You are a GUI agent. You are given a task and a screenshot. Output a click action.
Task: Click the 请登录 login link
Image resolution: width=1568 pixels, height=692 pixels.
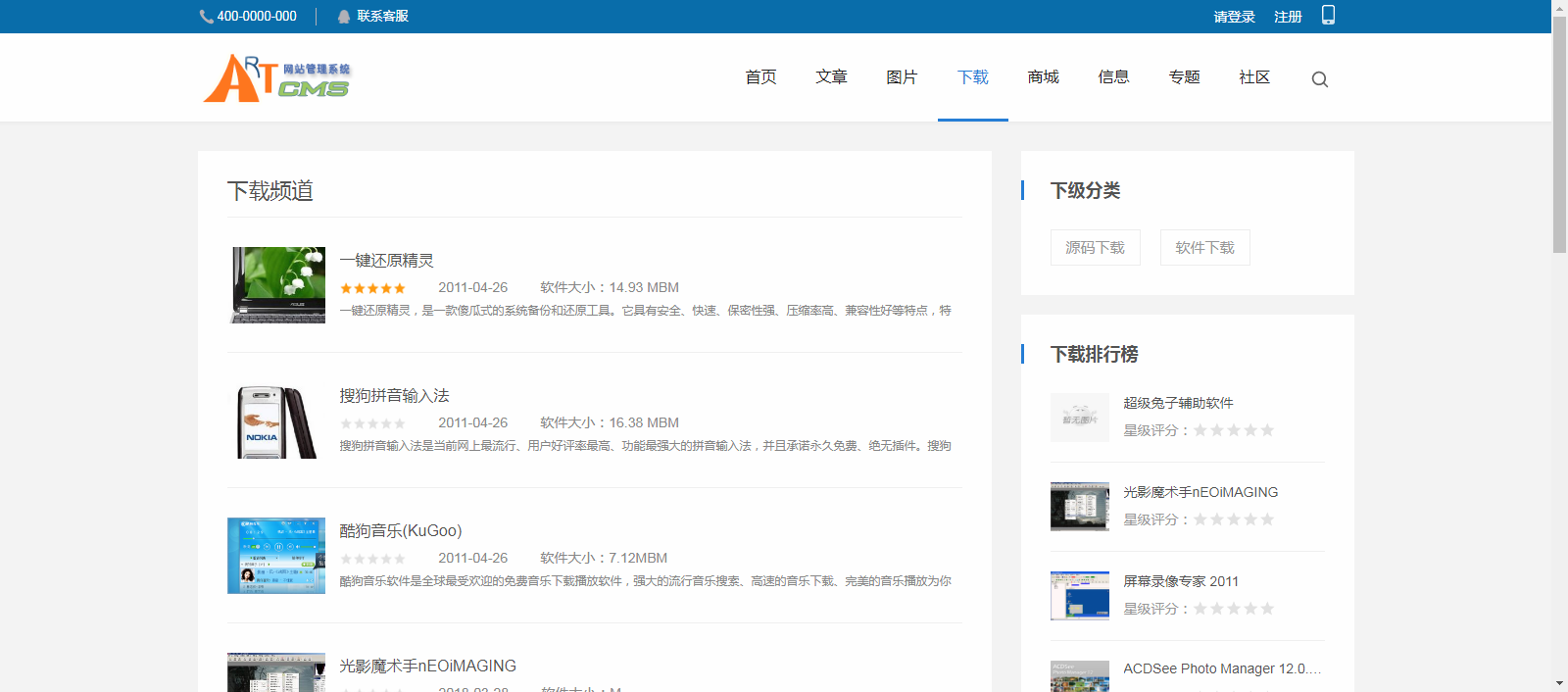coord(1235,17)
